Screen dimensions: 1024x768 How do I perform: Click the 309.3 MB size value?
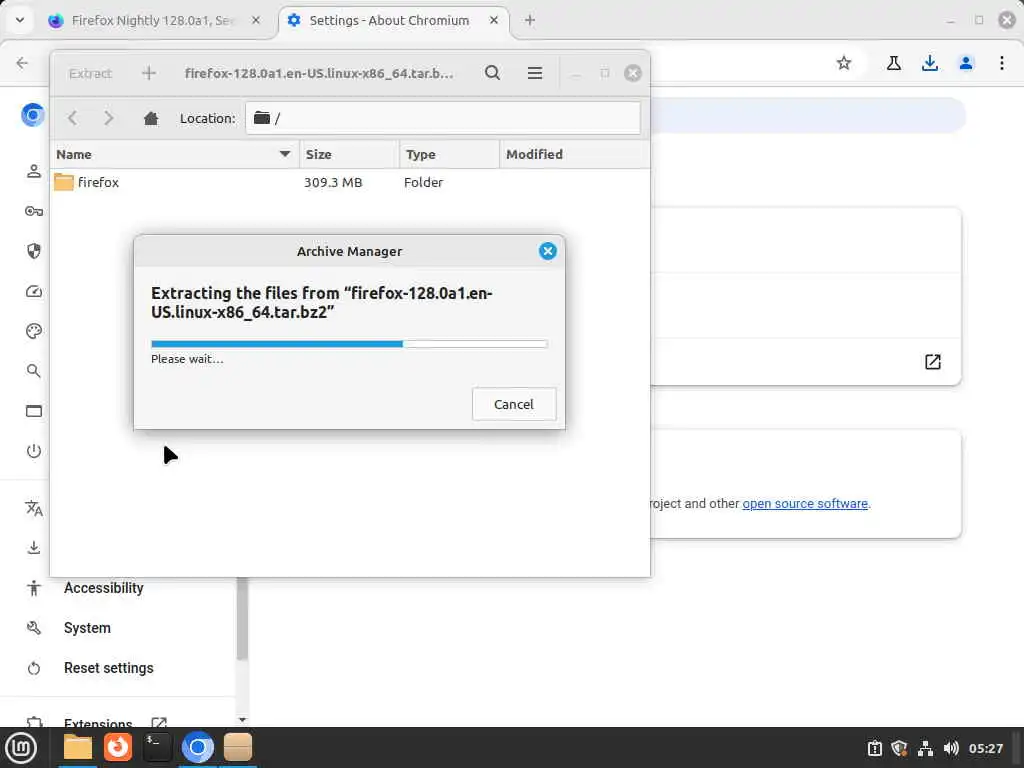click(x=333, y=182)
